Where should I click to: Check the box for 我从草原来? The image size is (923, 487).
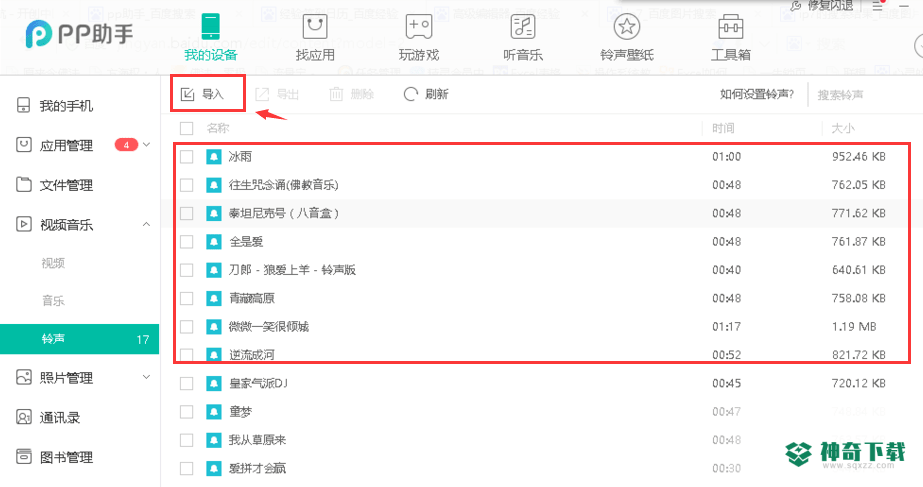pyautogui.click(x=187, y=440)
